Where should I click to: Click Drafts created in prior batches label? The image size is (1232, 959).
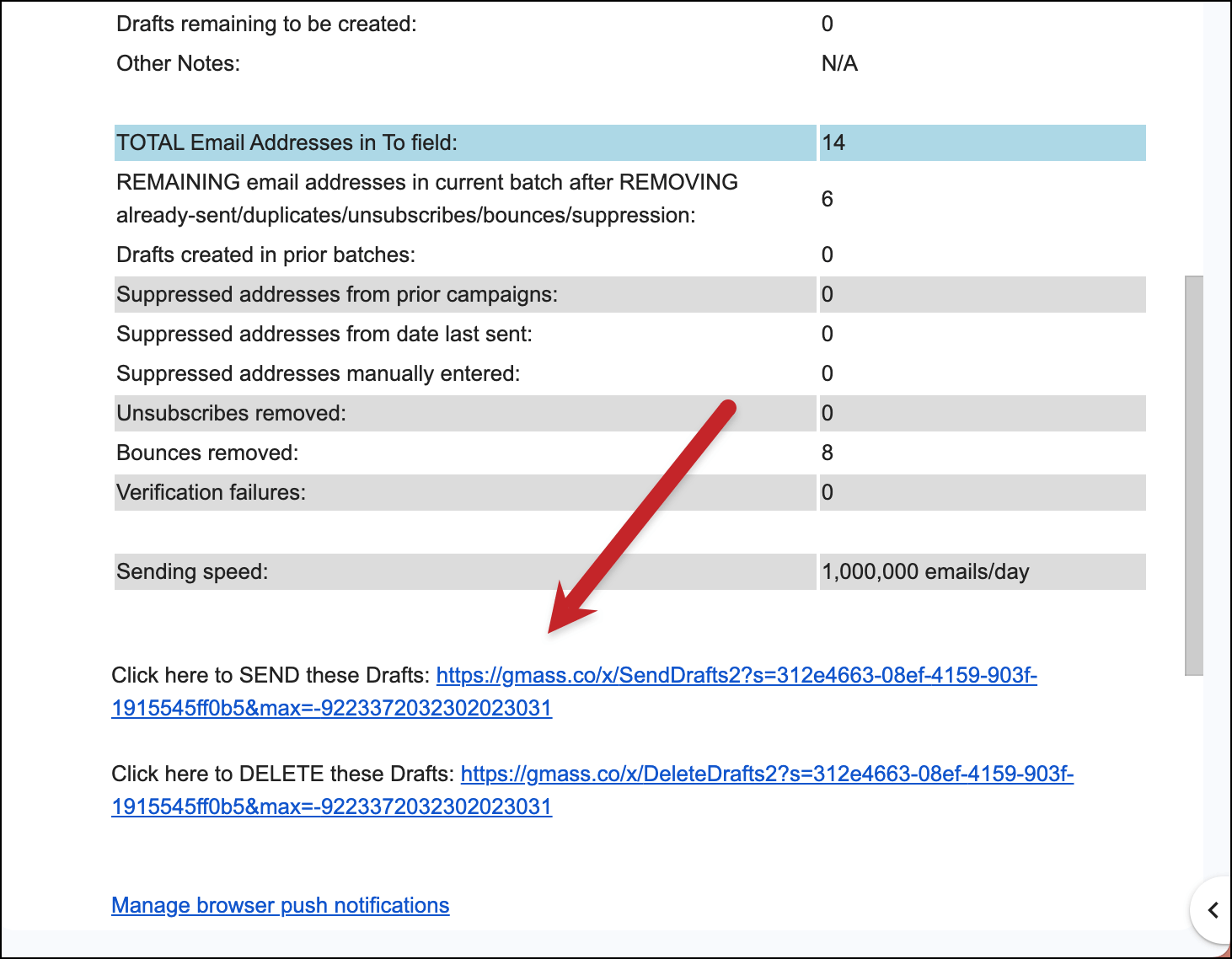[265, 254]
